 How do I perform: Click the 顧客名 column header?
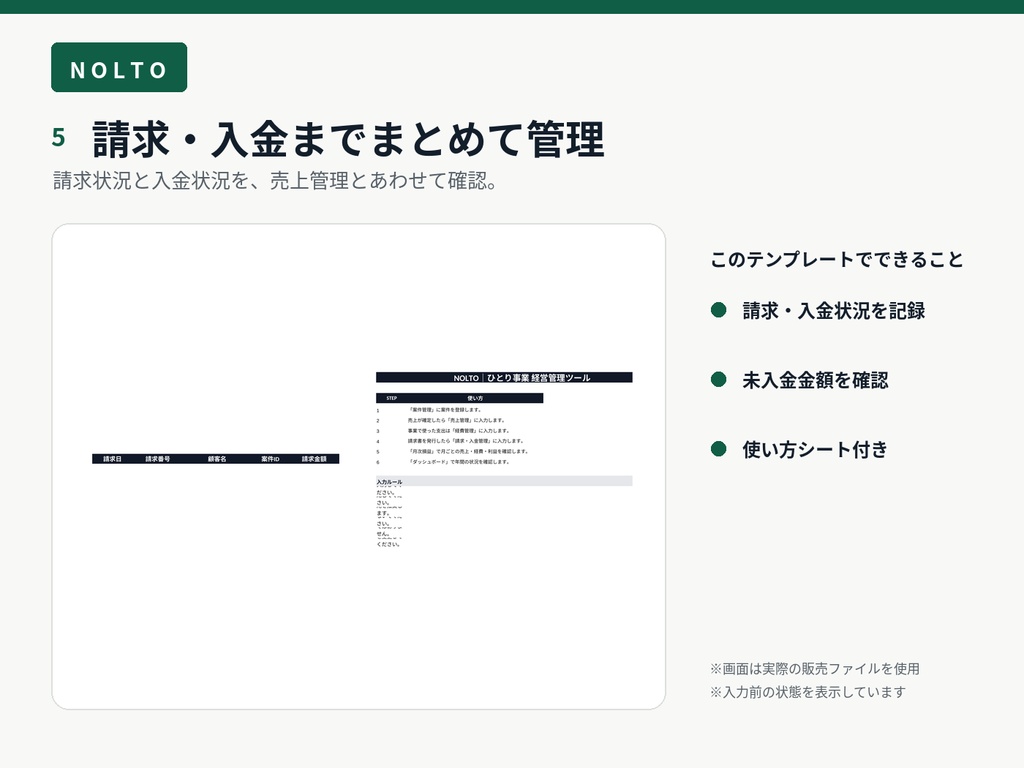(x=217, y=459)
